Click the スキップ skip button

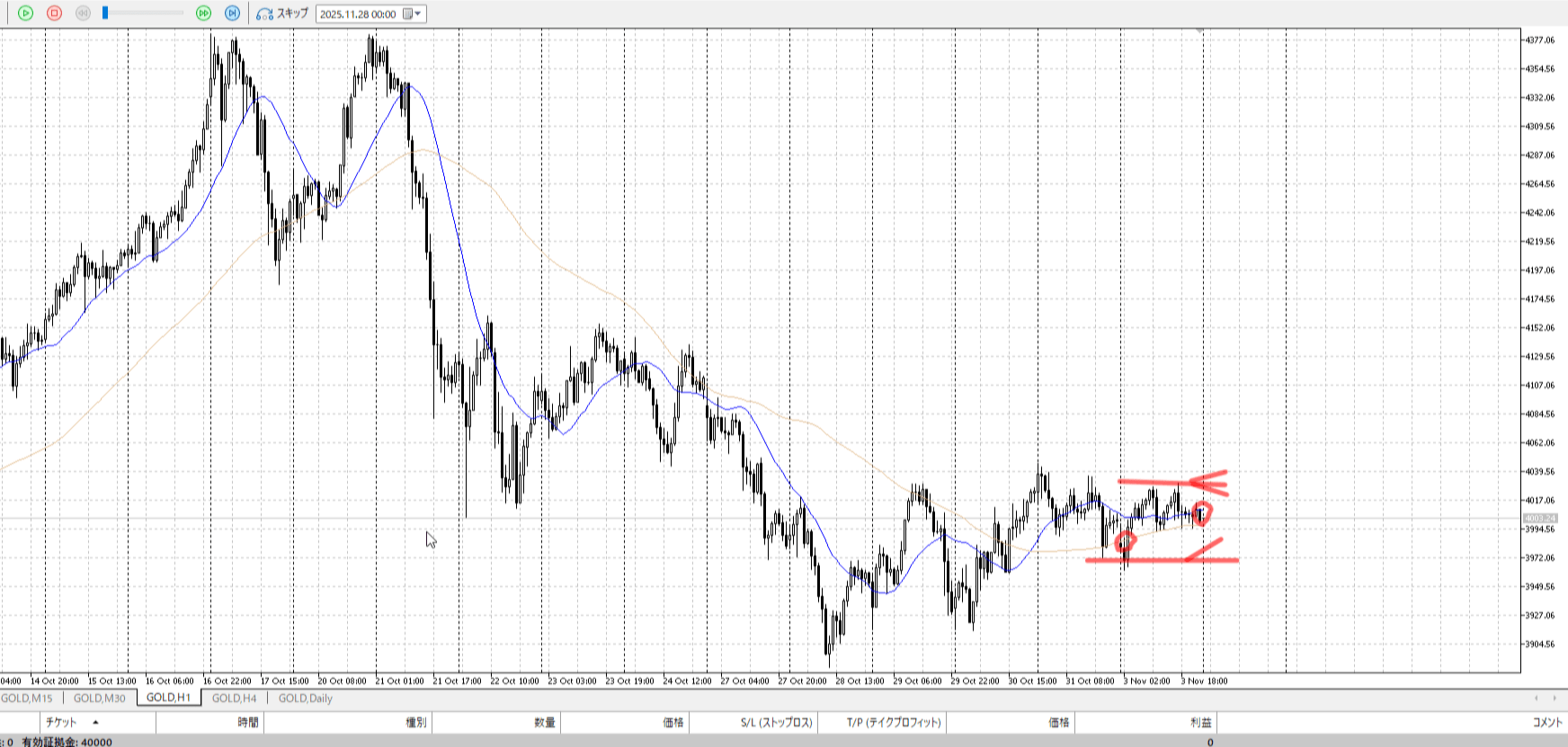[x=282, y=13]
